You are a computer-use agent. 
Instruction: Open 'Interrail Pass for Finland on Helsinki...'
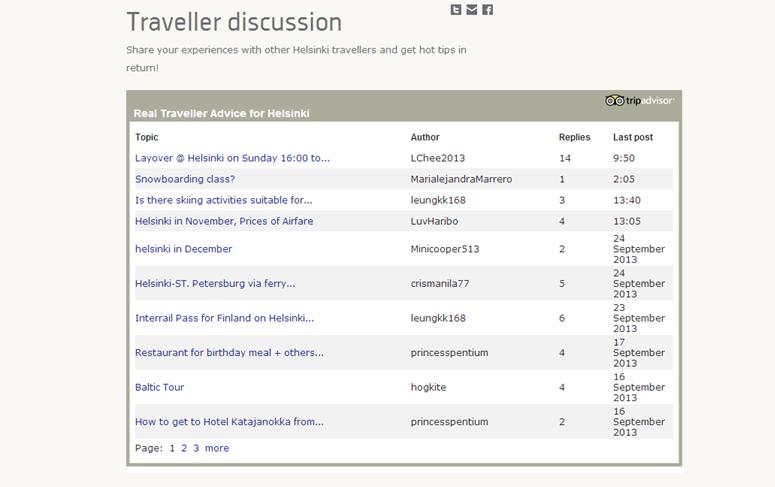[x=224, y=318]
